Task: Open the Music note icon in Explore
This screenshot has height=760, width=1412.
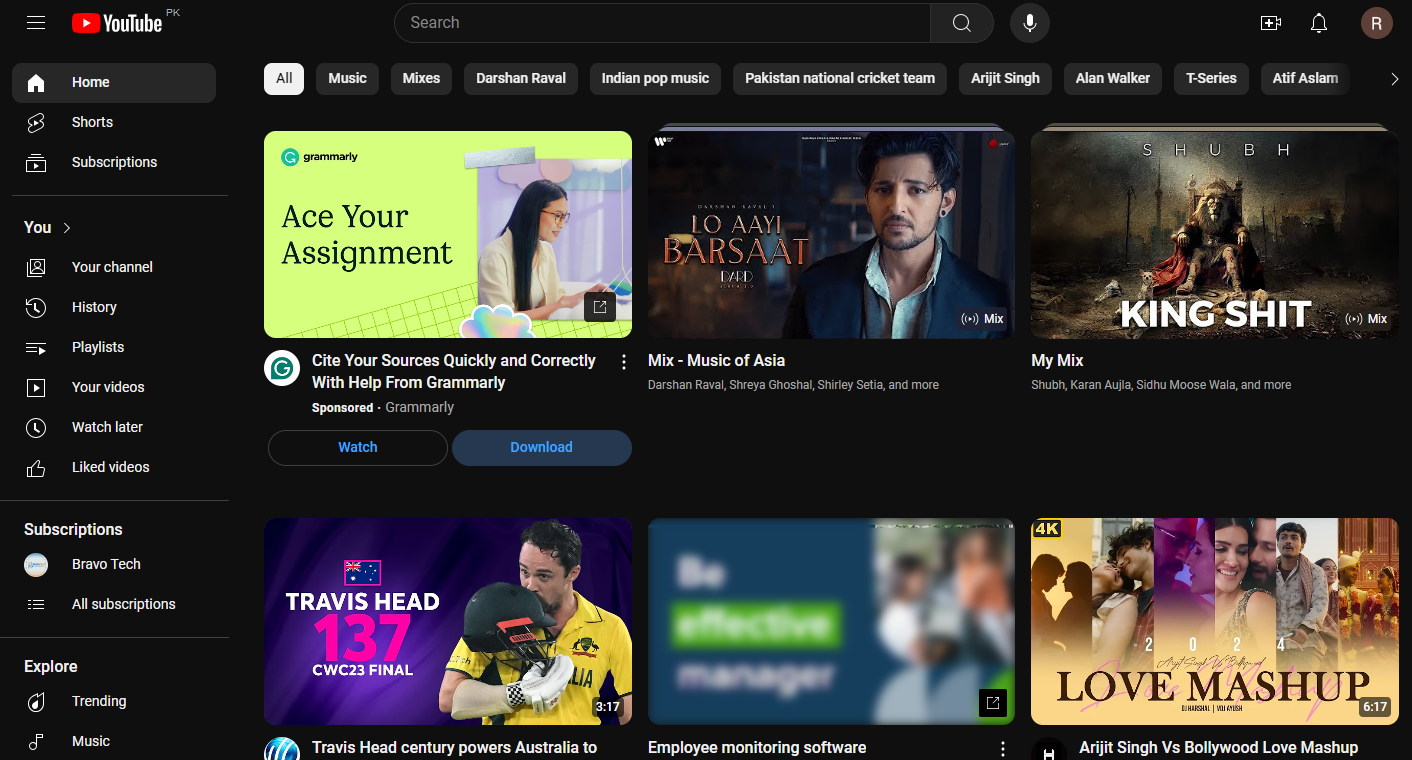Action: pyautogui.click(x=36, y=742)
